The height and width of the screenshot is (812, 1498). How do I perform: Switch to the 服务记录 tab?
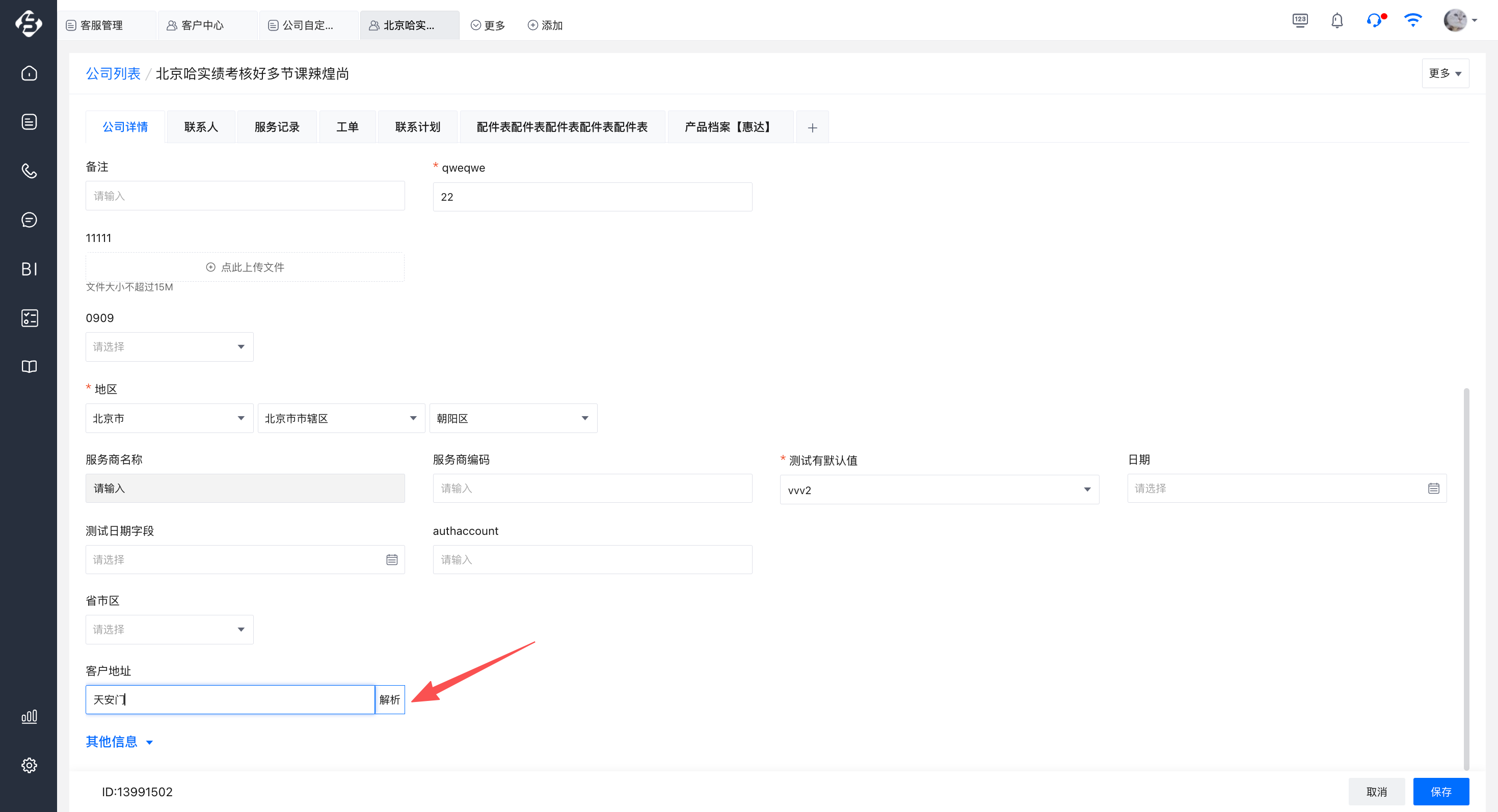coord(277,127)
